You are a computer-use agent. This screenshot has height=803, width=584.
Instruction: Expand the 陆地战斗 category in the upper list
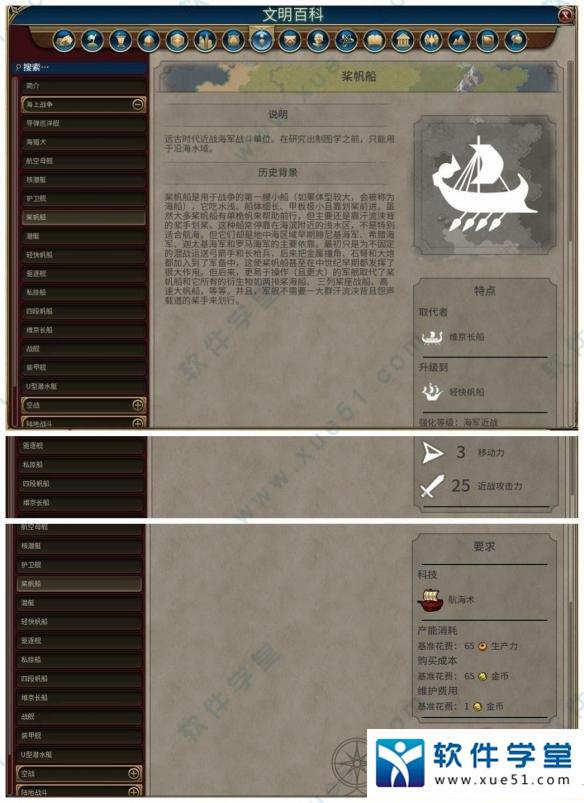click(x=138, y=424)
